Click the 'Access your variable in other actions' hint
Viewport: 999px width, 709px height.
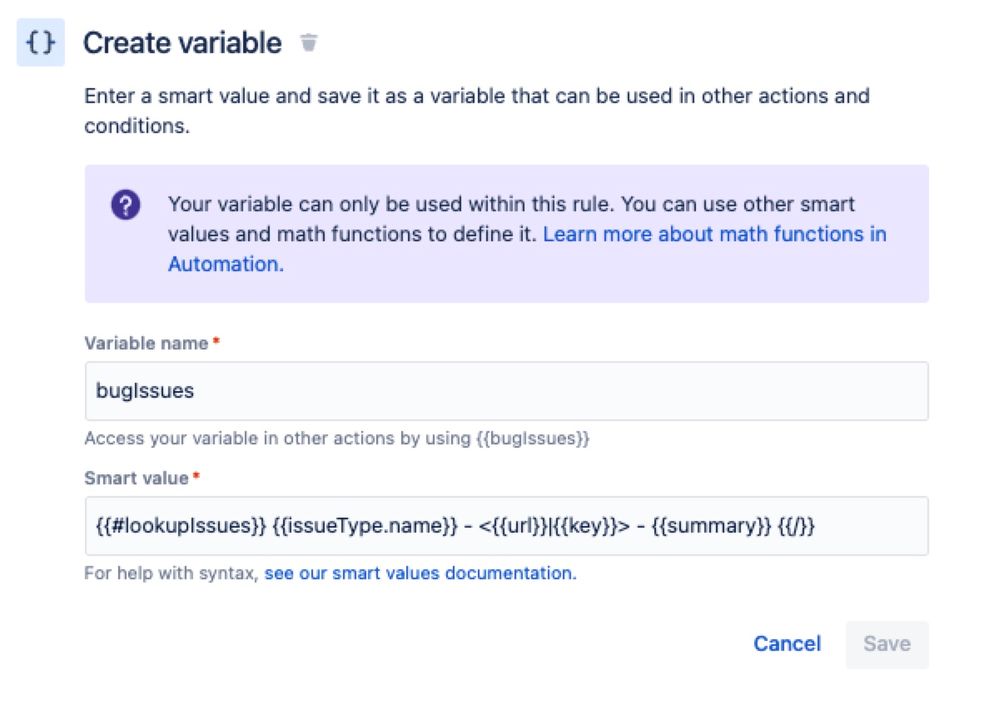point(336,438)
